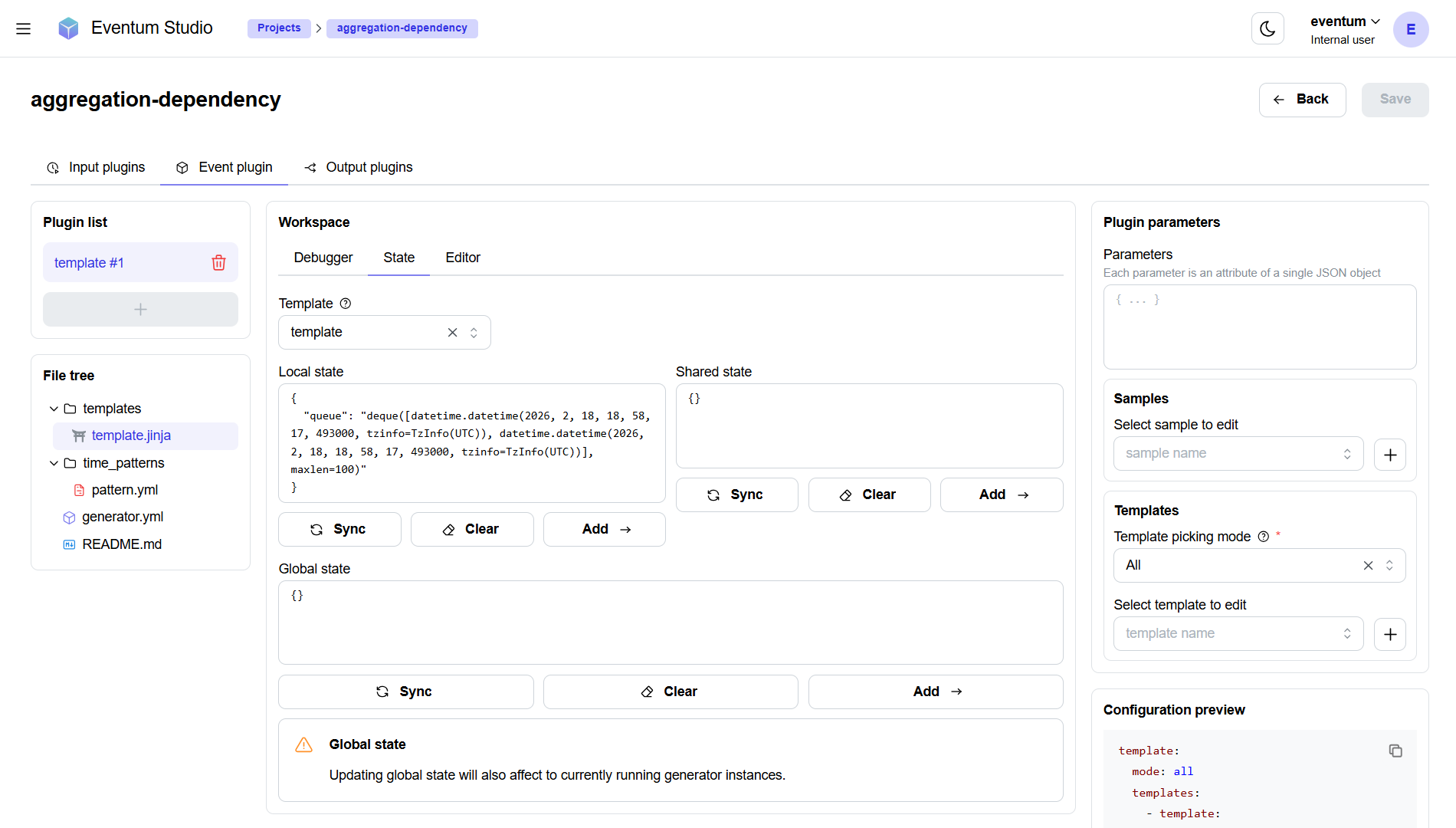The image size is (1456, 828).
Task: Switch to the Debugger tab
Action: click(x=323, y=258)
